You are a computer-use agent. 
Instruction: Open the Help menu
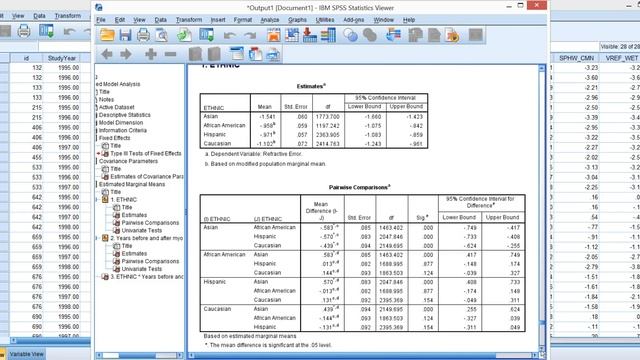[409, 20]
